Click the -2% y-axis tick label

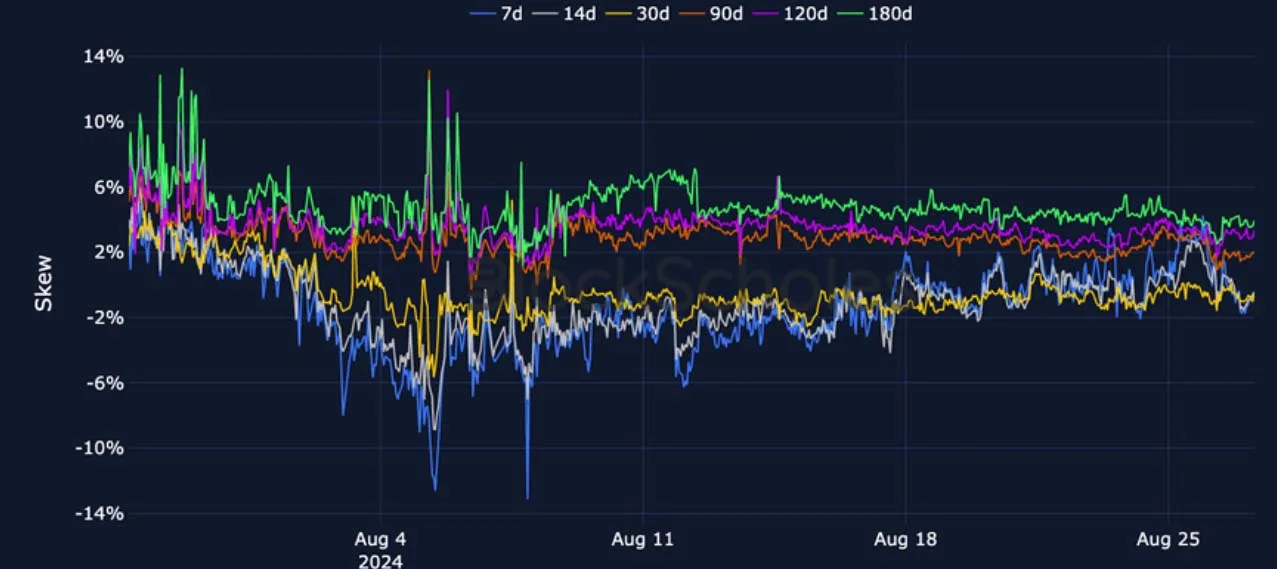(x=104, y=318)
